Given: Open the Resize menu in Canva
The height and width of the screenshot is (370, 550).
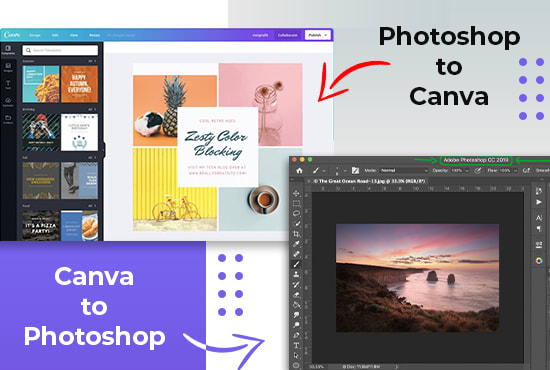Looking at the screenshot, I should 94,35.
